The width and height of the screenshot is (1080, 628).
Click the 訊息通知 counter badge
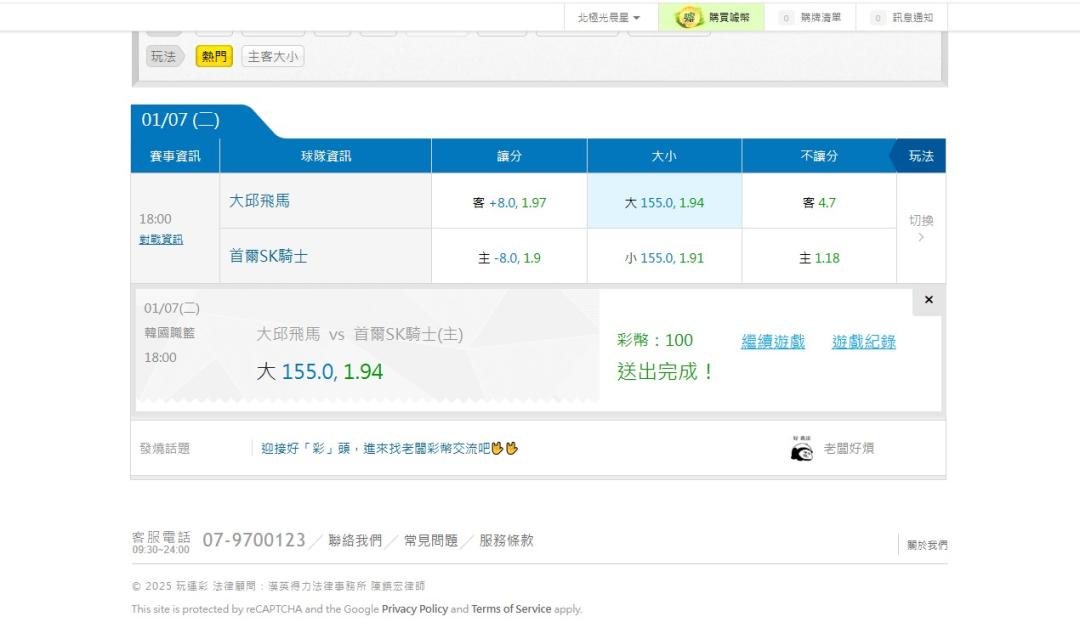coord(878,18)
